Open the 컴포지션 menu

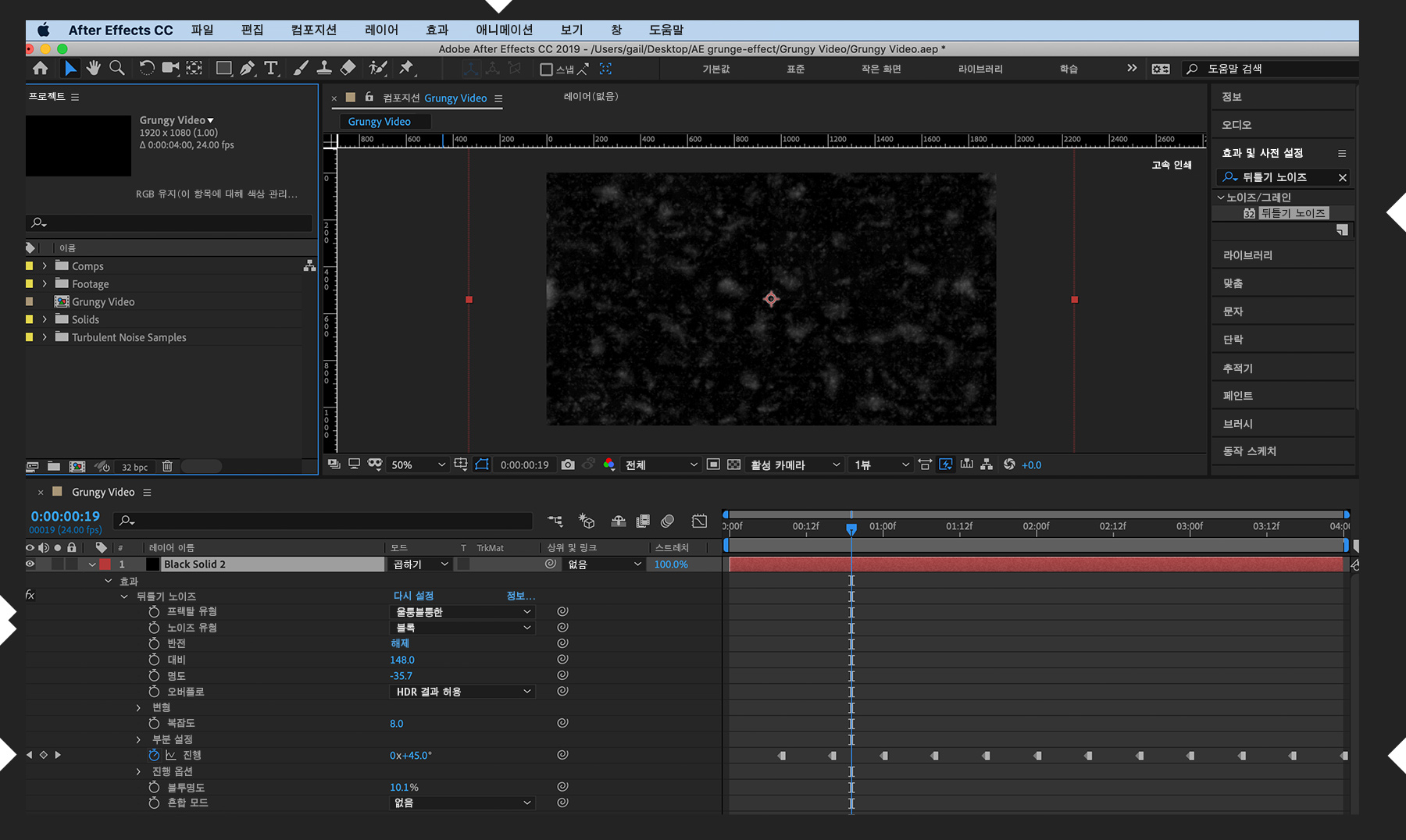coord(313,30)
